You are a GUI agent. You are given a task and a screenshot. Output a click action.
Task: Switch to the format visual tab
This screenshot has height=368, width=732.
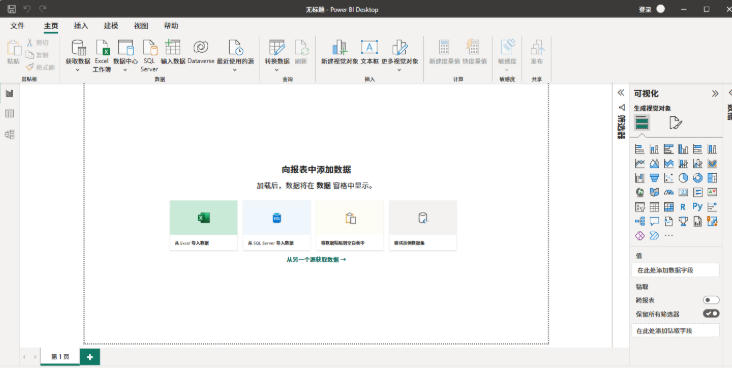[676, 123]
